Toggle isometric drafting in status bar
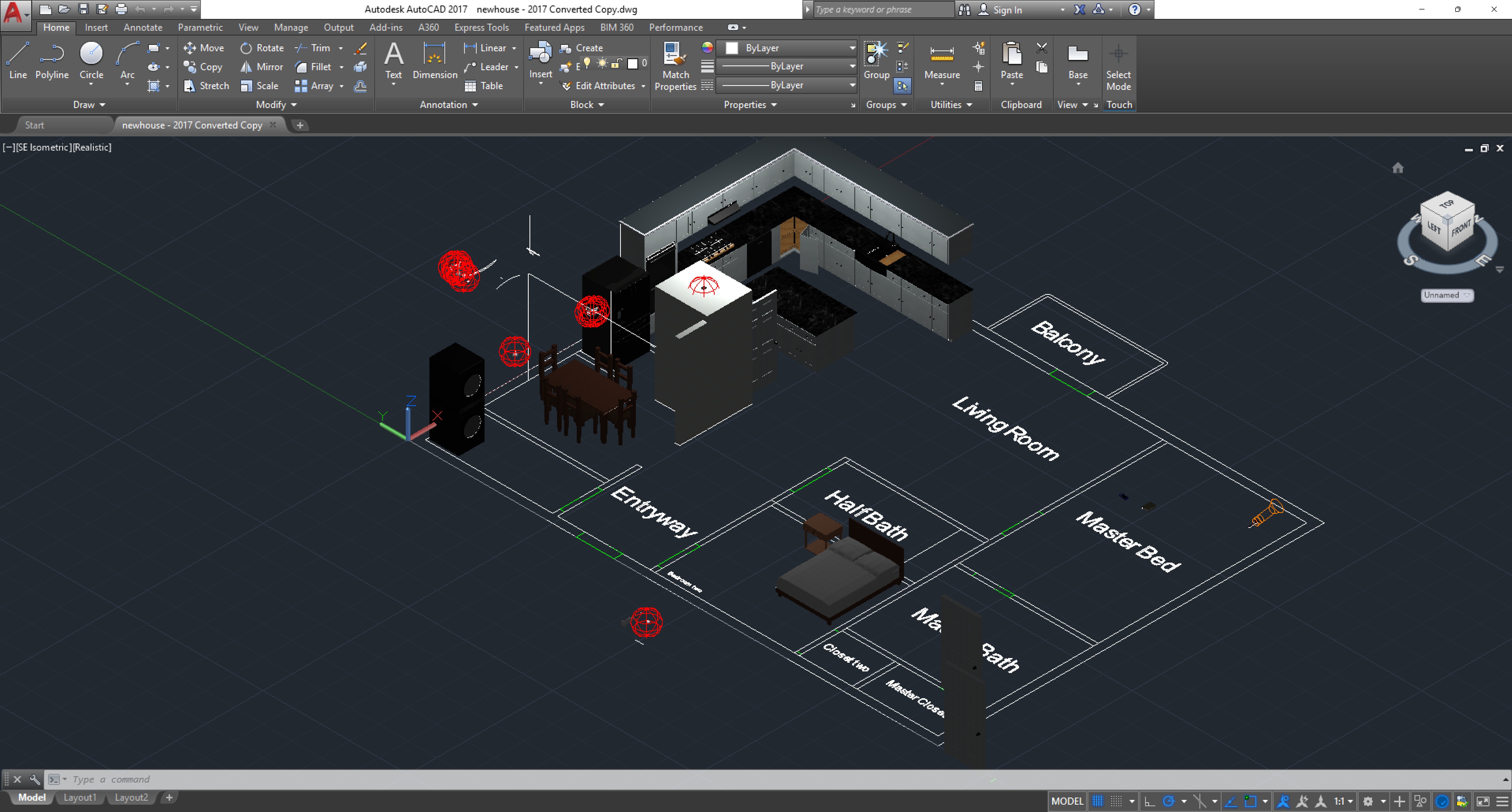The image size is (1512, 812). [x=1199, y=801]
